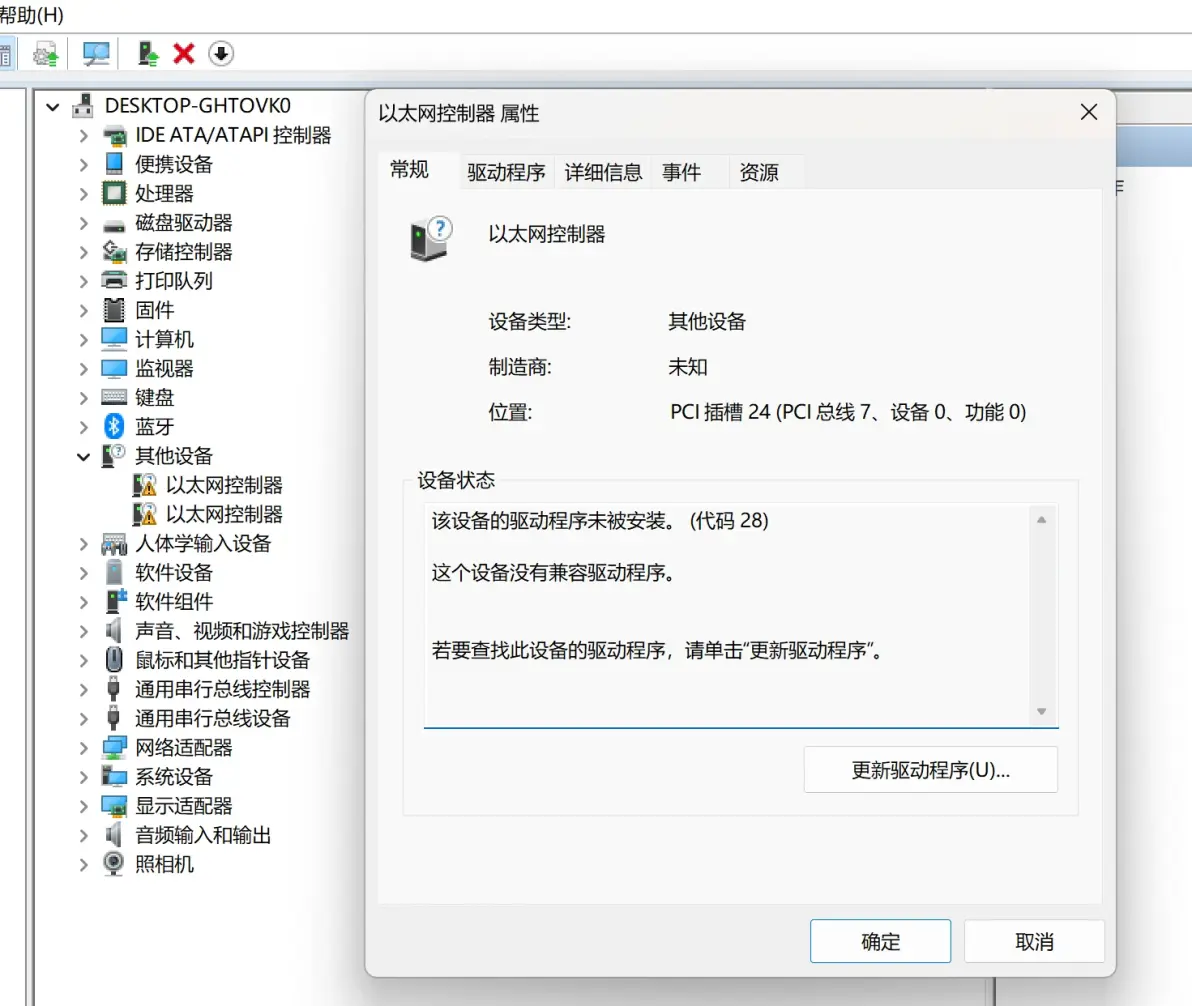
Task: Click the scan for hardware changes monitor icon
Action: click(96, 53)
